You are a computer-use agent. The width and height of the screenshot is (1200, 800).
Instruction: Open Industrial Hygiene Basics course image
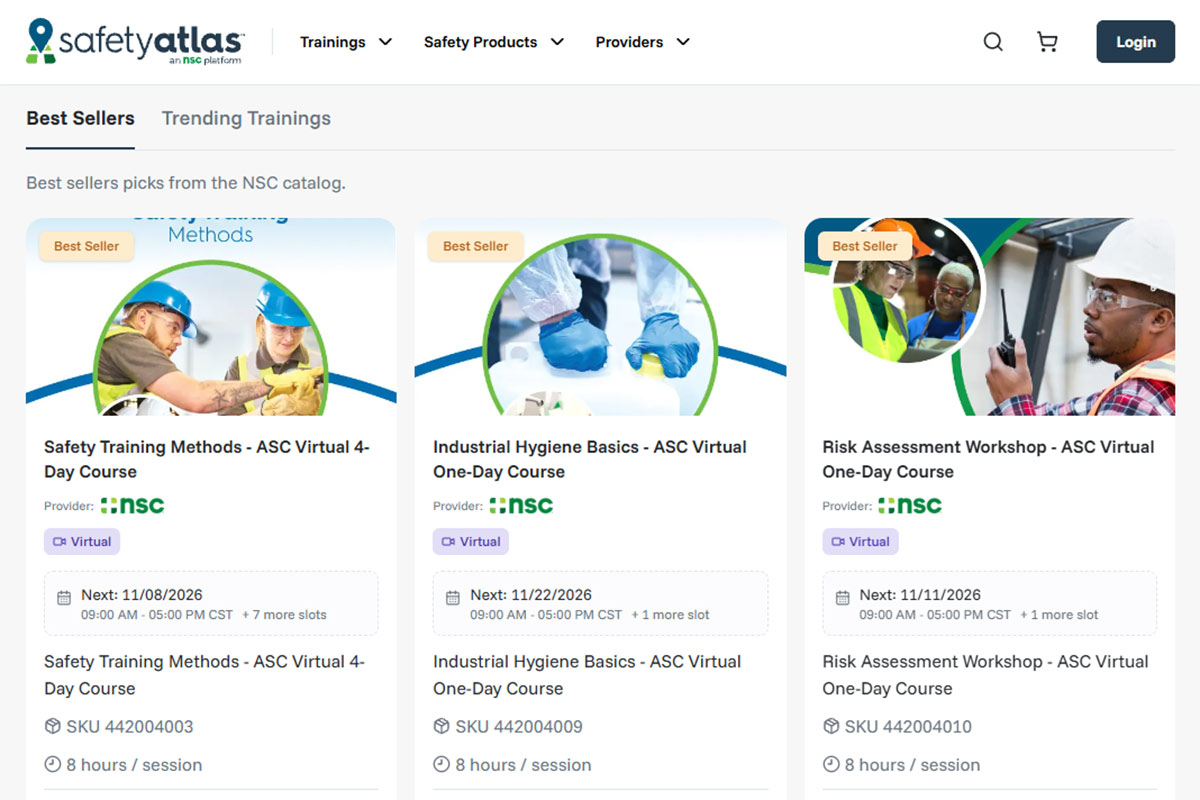click(x=600, y=317)
